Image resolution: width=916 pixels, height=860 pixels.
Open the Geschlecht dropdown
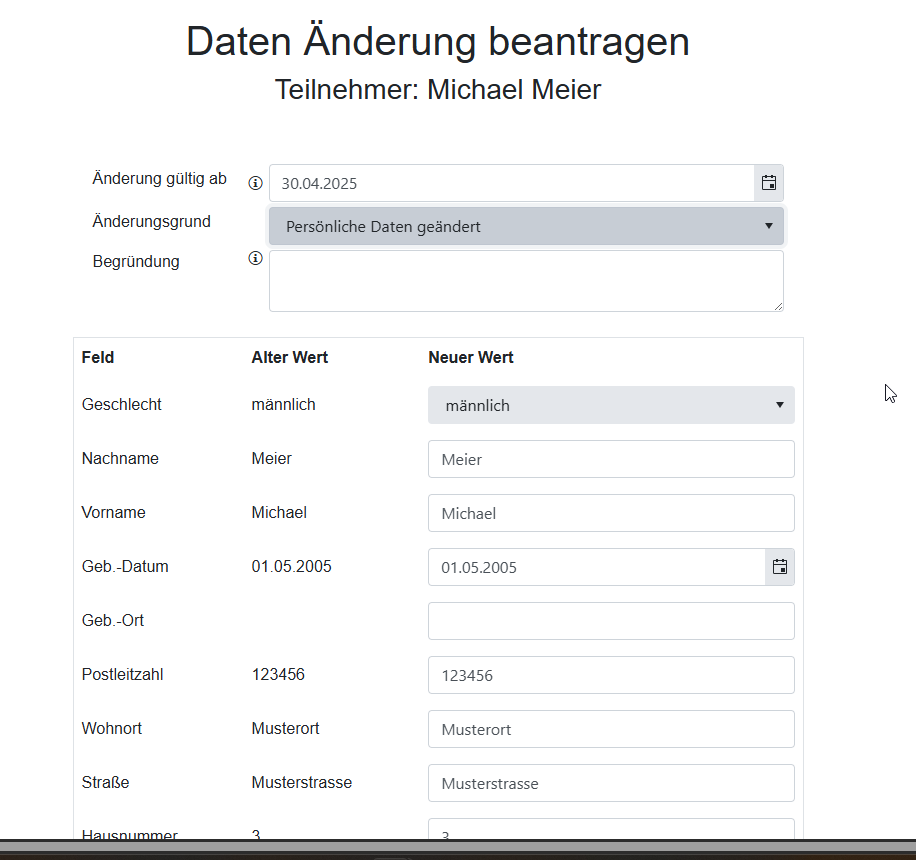coord(611,405)
